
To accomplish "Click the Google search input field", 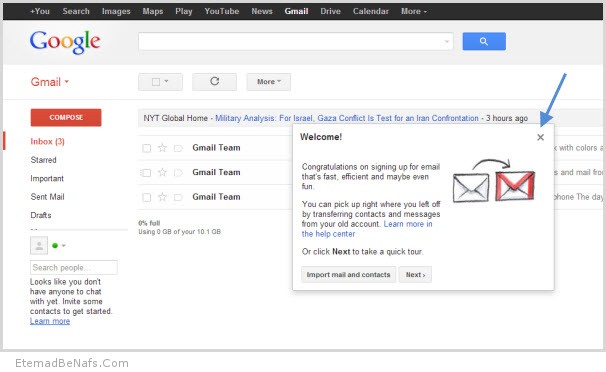I will [x=296, y=41].
